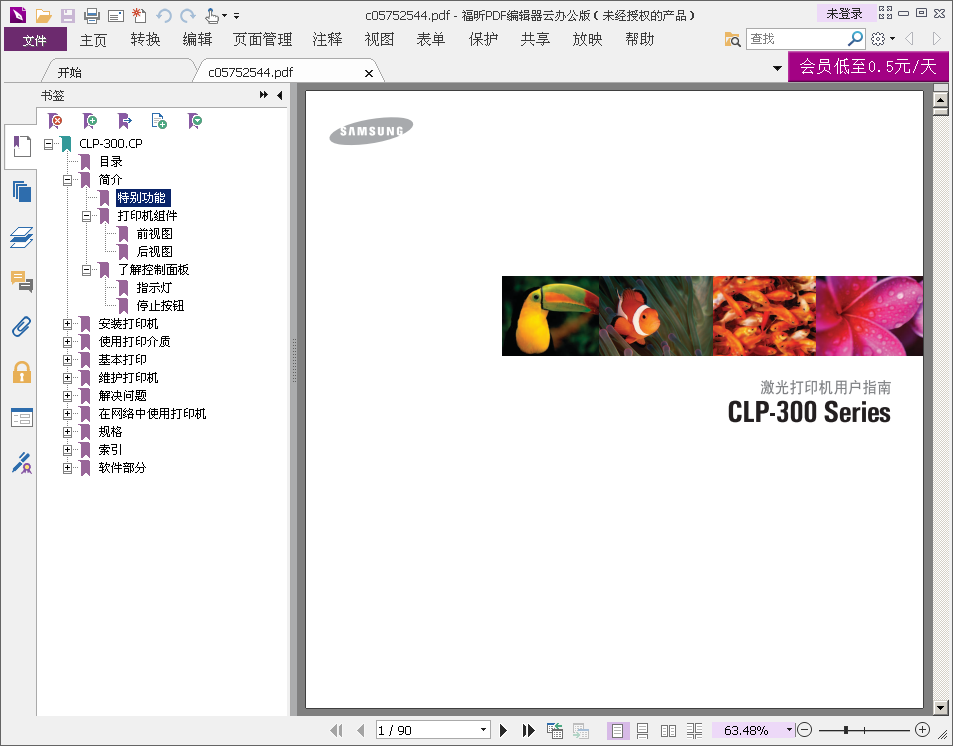Add a new bookmark with the plus bookmark icon
Viewport: 953px width, 746px height.
point(90,121)
